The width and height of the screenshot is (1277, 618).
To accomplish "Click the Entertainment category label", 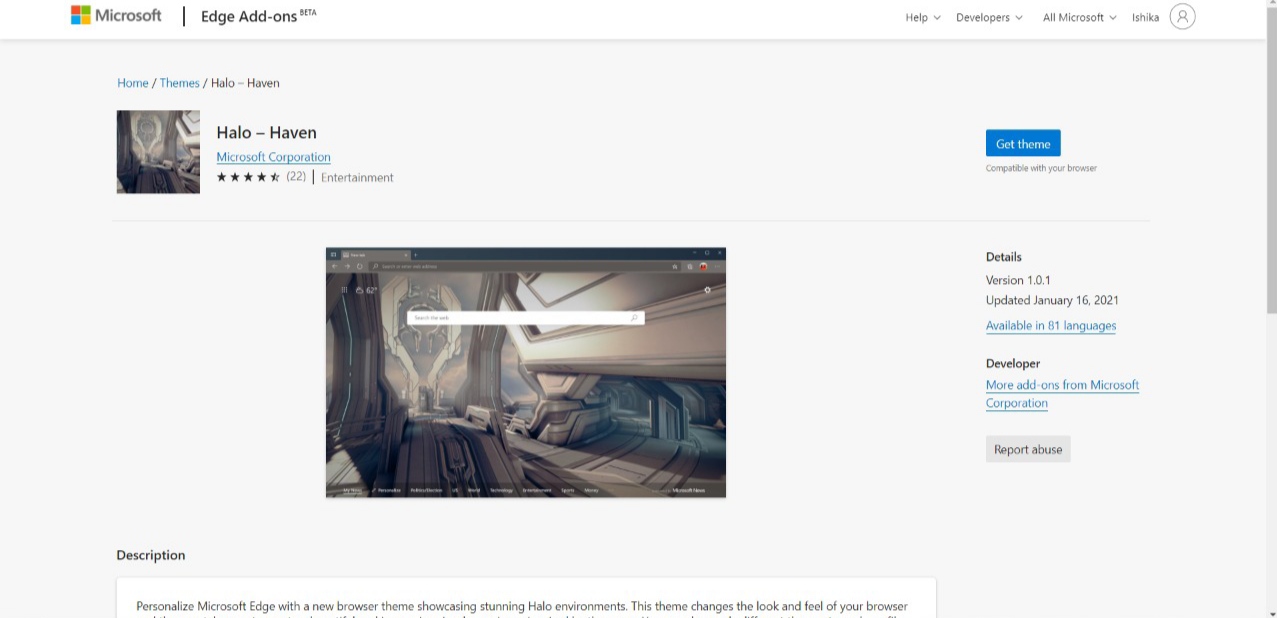I will (357, 178).
